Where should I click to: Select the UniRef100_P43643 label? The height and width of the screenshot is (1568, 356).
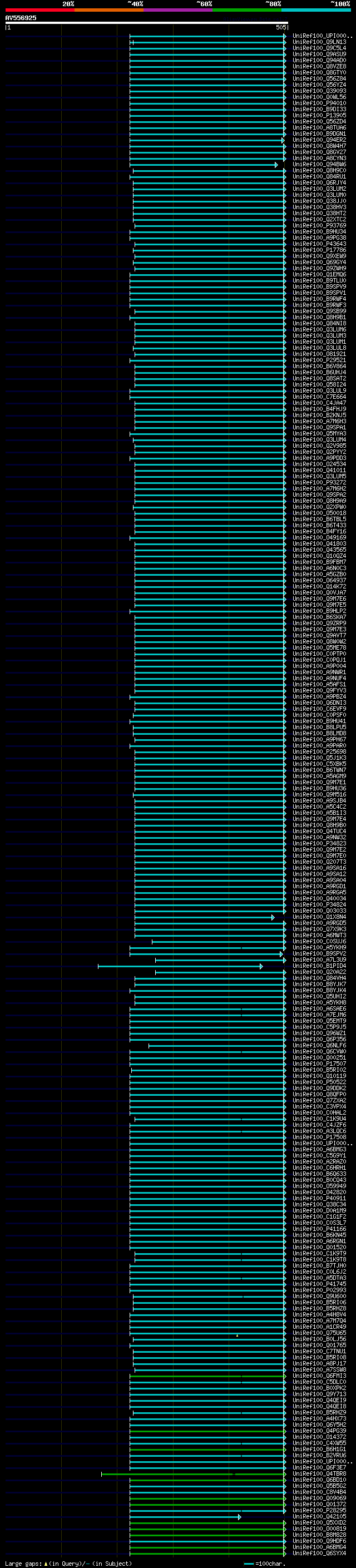point(319,244)
